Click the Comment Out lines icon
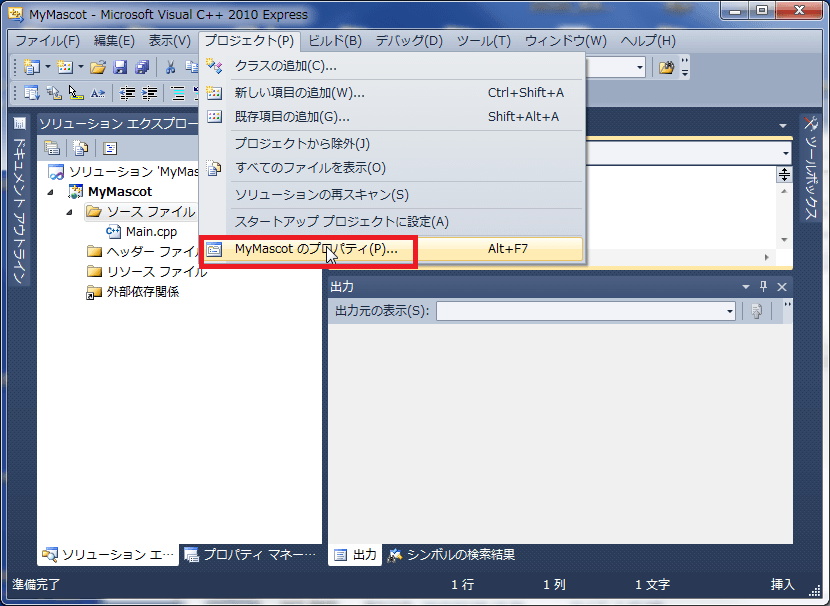Image resolution: width=830 pixels, height=606 pixels. tap(178, 94)
